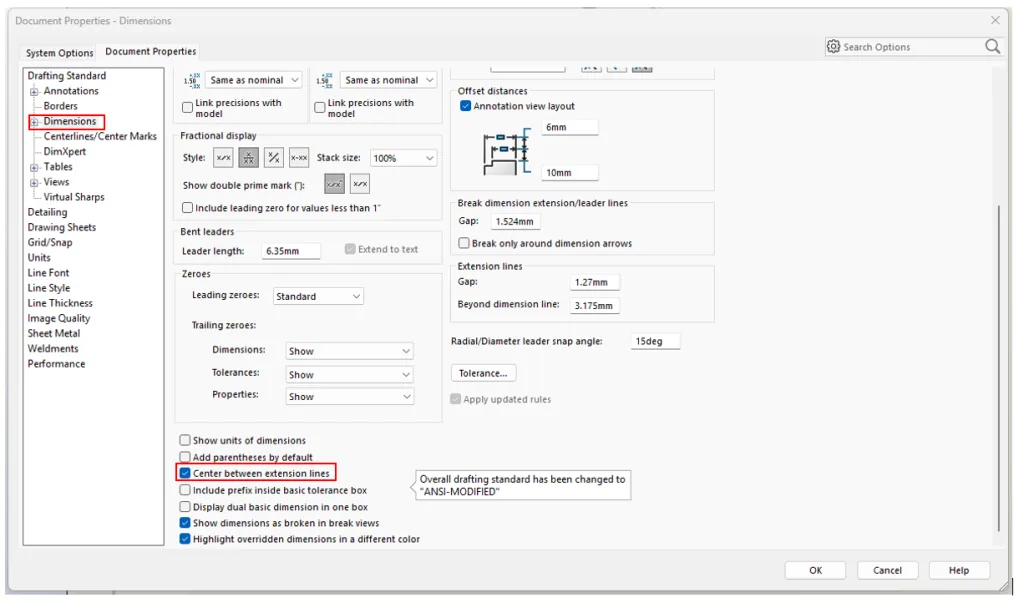This screenshot has height=603, width=1024.
Task: Open trailing zeroes Properties dropdown
Action: (x=349, y=397)
